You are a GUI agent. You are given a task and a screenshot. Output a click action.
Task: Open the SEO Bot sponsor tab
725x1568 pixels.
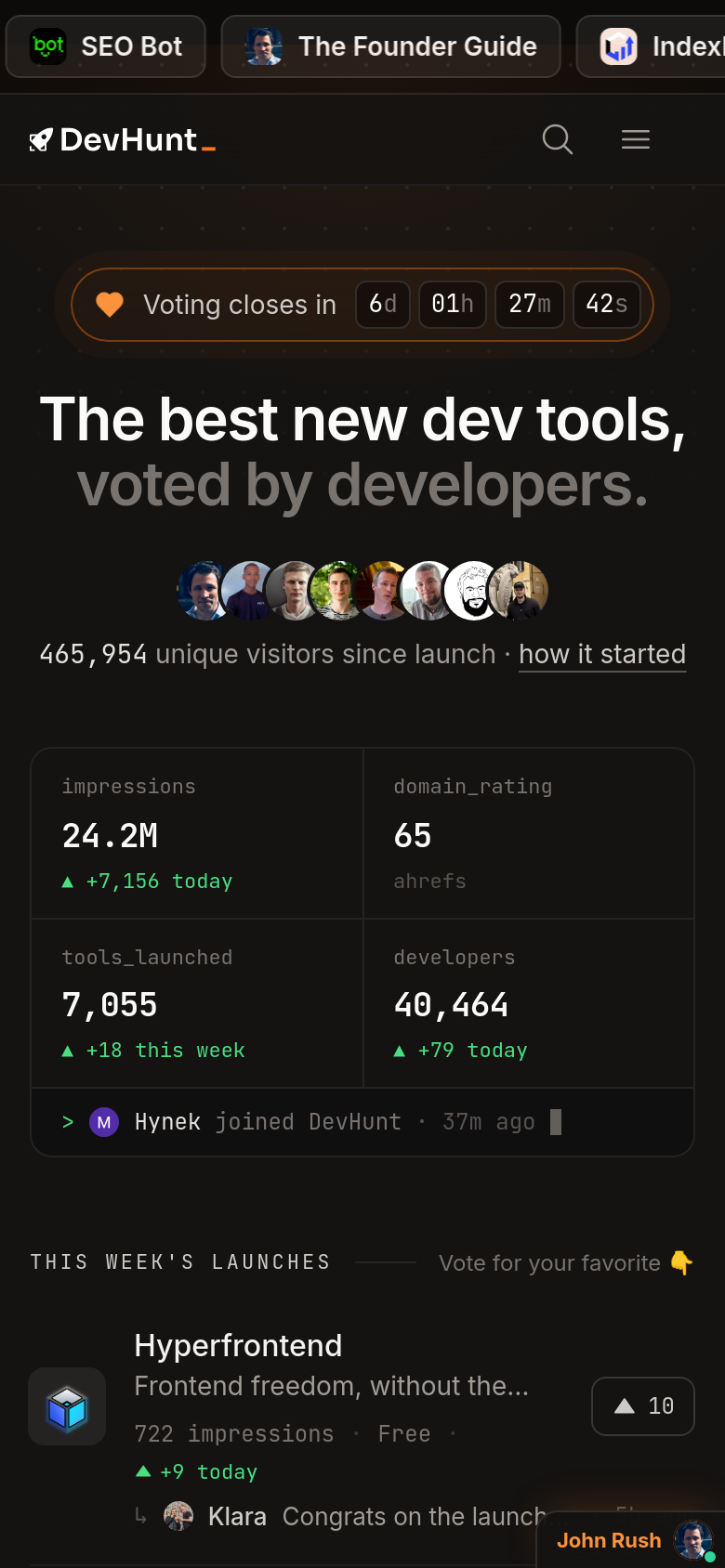(x=106, y=46)
